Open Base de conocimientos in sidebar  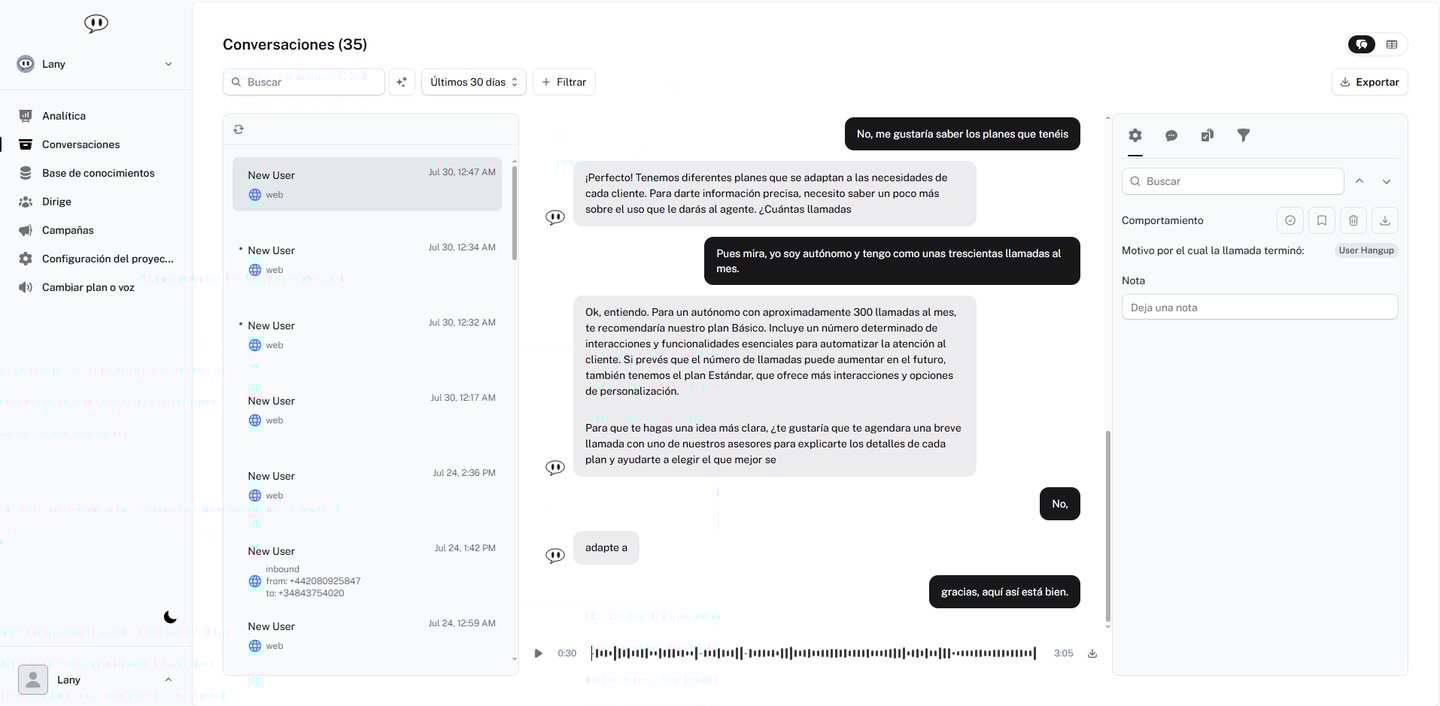click(98, 173)
